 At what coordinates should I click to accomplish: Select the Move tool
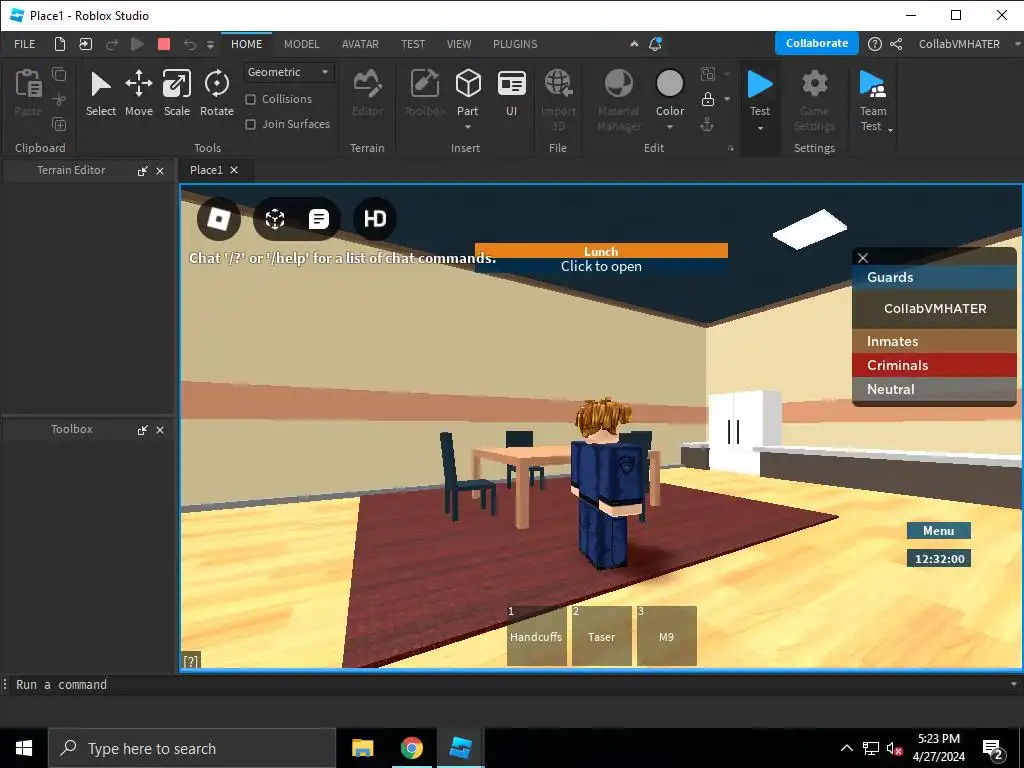click(138, 93)
